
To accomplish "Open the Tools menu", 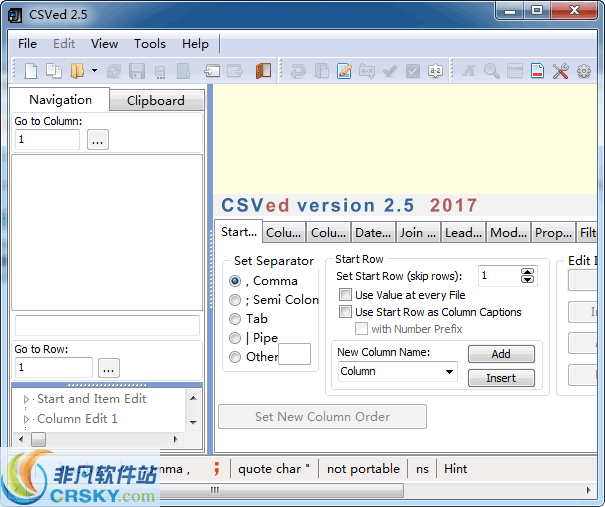I will tap(150, 44).
